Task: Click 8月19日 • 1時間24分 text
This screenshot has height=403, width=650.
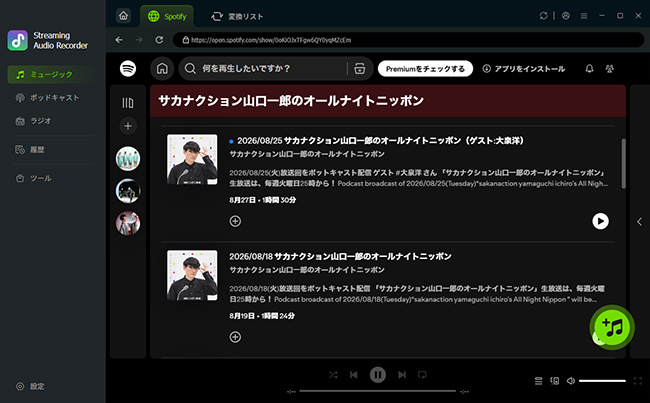Action: (262, 316)
